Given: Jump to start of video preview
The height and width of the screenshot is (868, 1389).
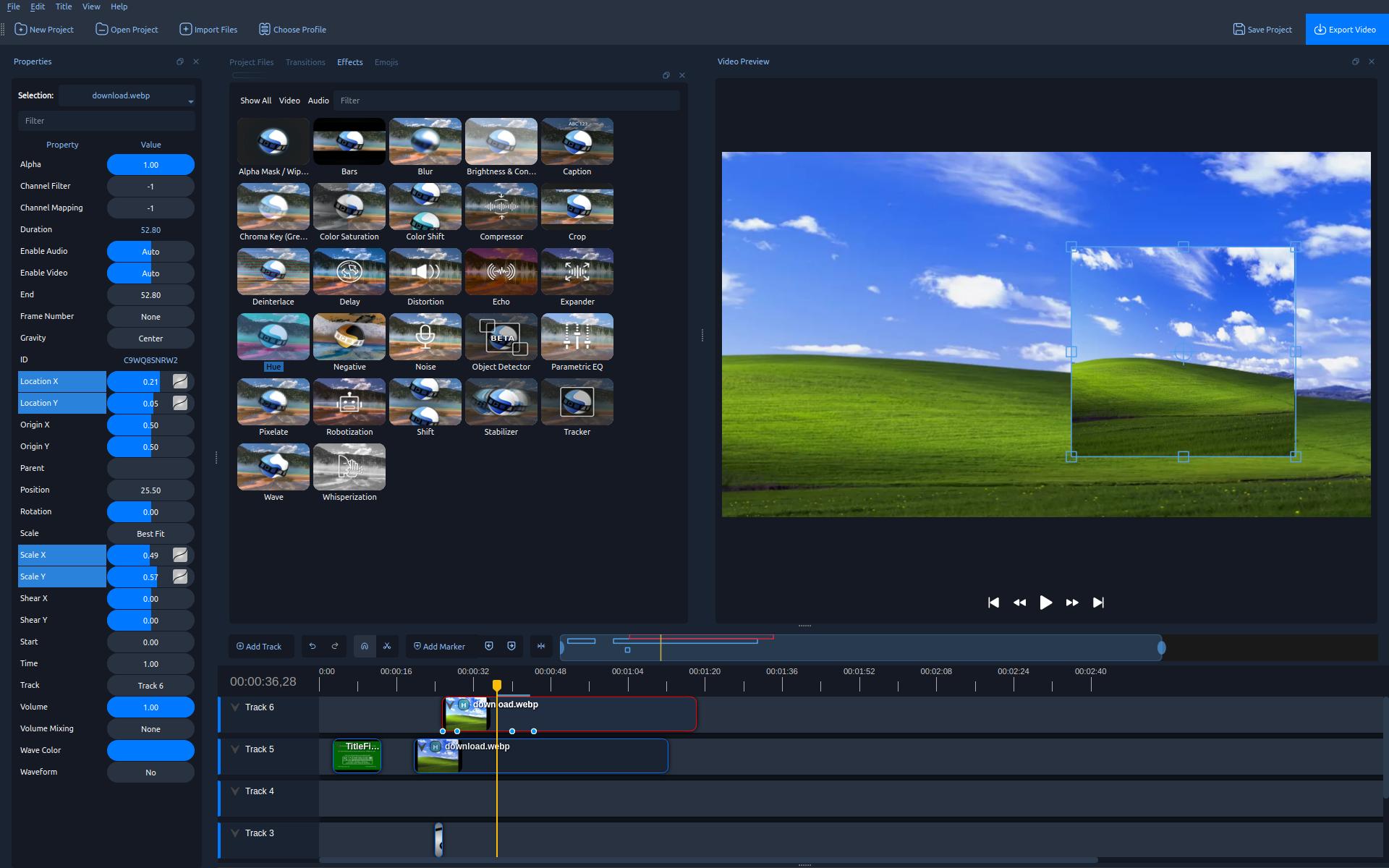Looking at the screenshot, I should tap(993, 603).
